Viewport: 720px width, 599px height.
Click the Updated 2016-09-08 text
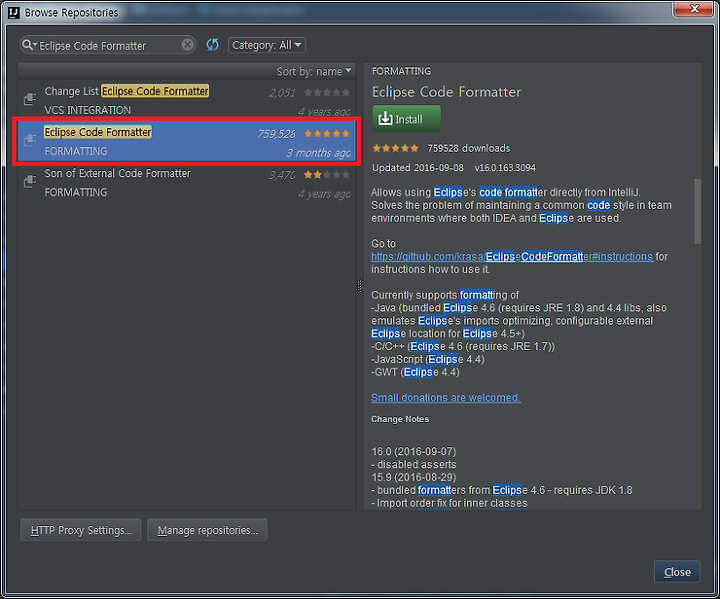418,168
